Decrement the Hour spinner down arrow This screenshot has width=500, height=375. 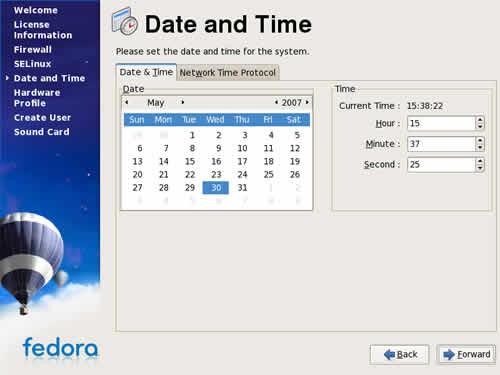coord(480,127)
